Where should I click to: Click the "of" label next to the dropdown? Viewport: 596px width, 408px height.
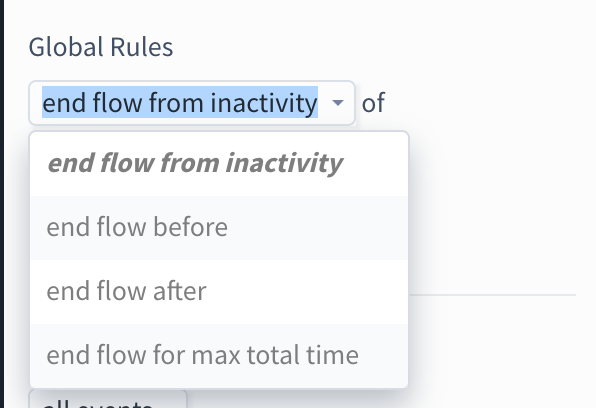pos(373,103)
